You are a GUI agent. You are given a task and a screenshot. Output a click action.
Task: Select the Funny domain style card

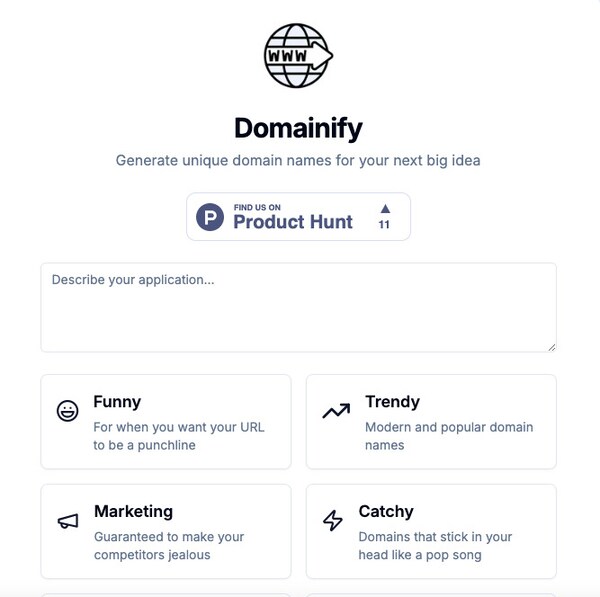(x=166, y=421)
